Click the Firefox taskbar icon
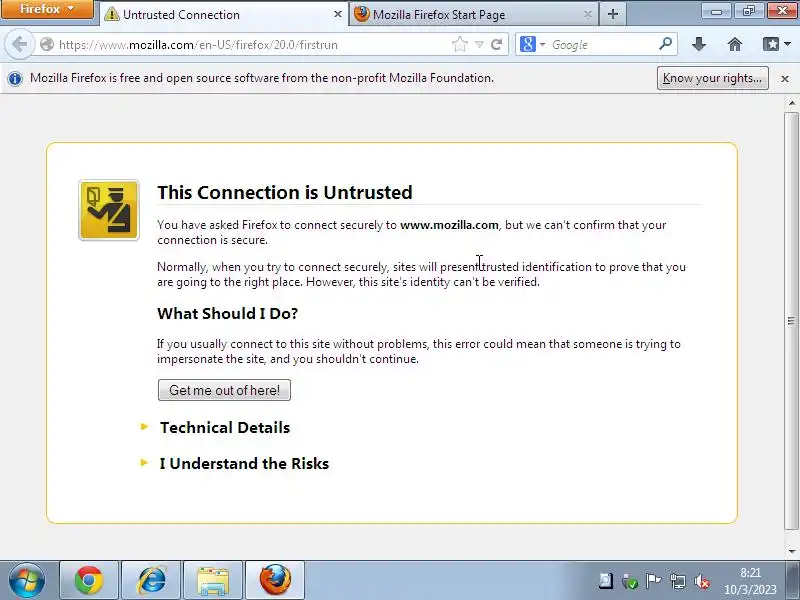Viewport: 800px width, 600px height. click(275, 580)
